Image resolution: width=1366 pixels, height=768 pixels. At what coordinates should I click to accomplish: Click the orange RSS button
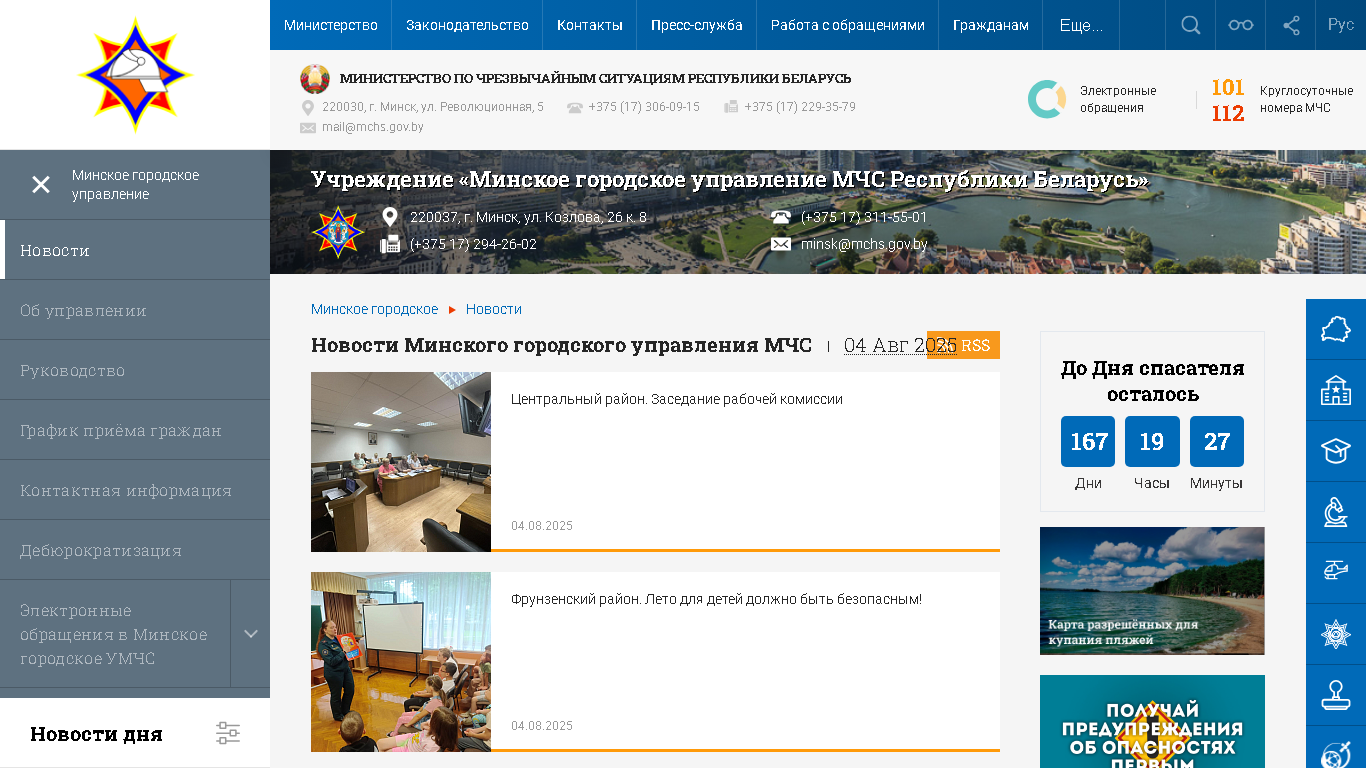tap(963, 345)
